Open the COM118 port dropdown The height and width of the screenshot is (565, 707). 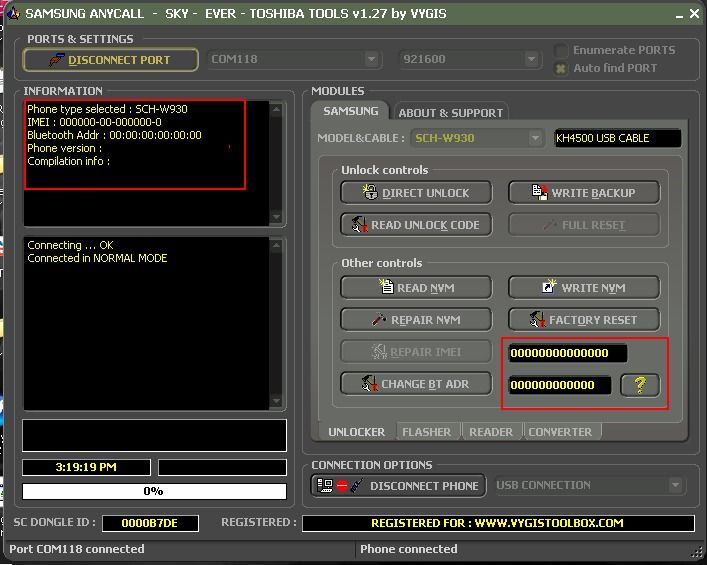(372, 59)
